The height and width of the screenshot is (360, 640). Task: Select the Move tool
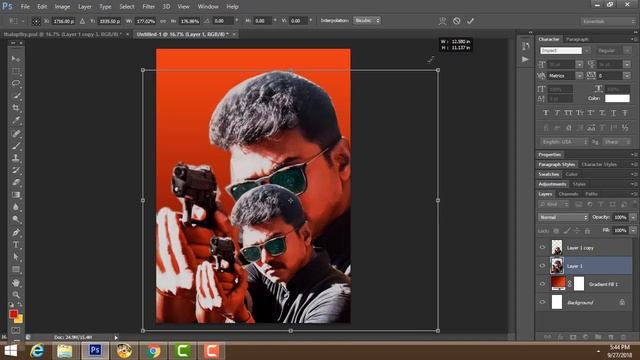(16, 59)
